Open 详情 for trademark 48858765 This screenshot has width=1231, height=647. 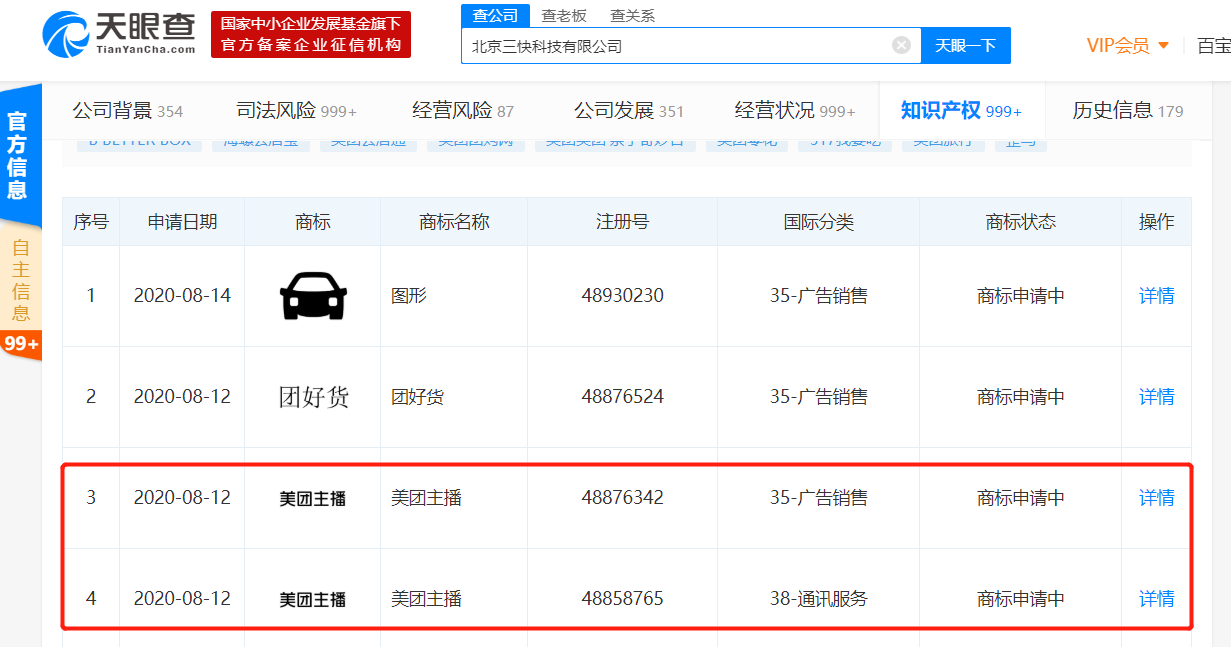1157,599
